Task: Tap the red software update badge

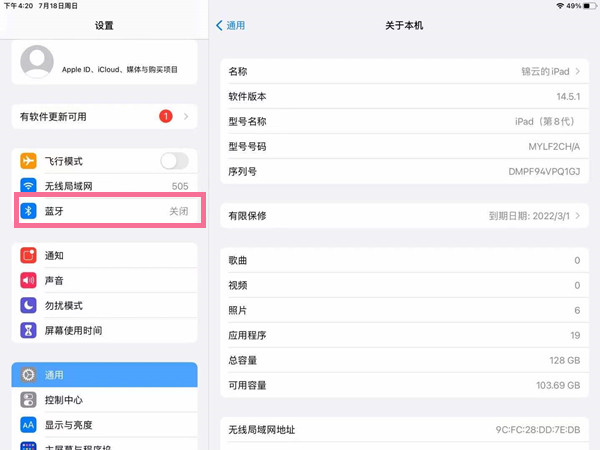Action: pos(166,116)
